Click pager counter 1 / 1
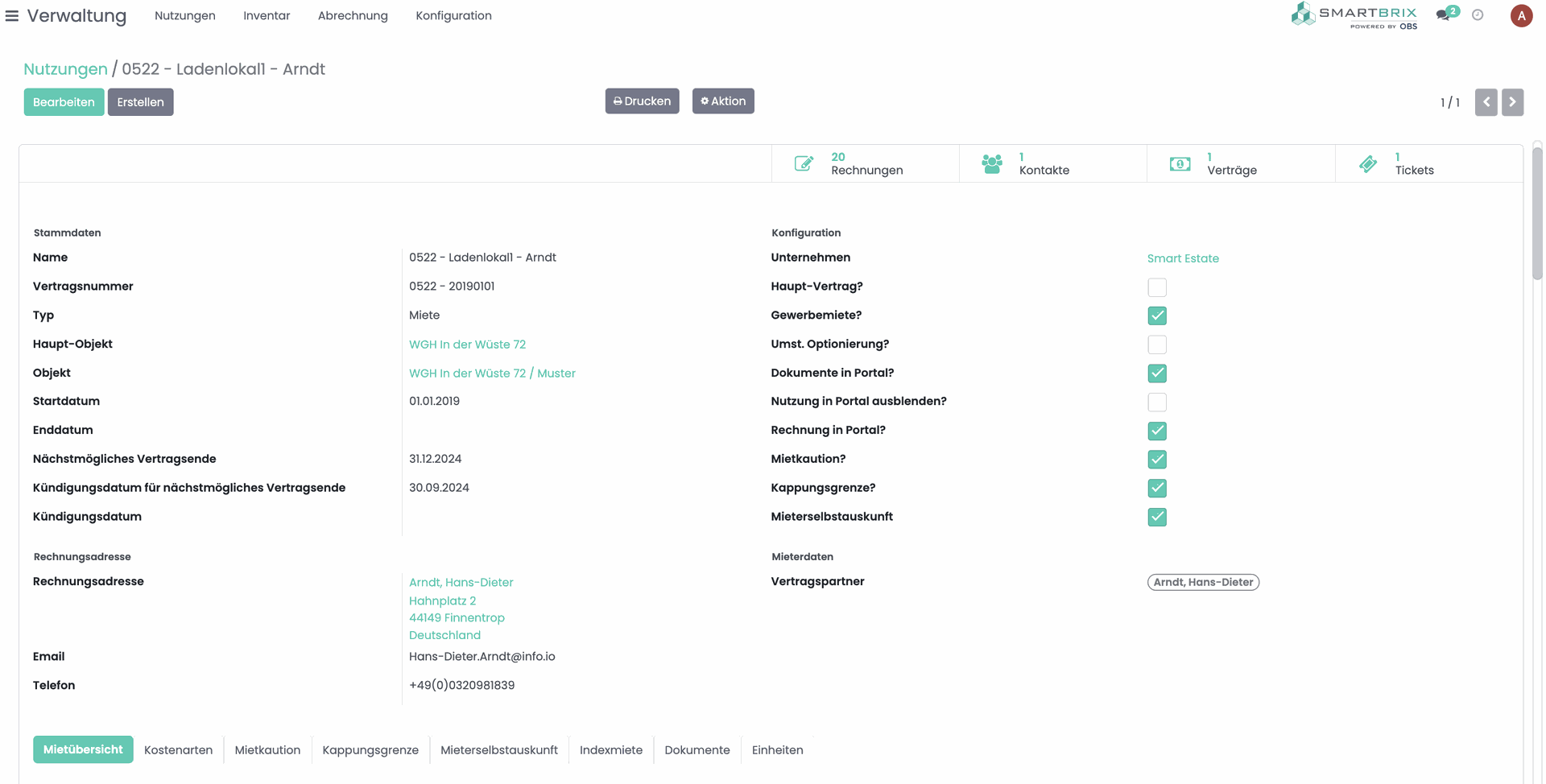The width and height of the screenshot is (1546, 784). click(1450, 103)
